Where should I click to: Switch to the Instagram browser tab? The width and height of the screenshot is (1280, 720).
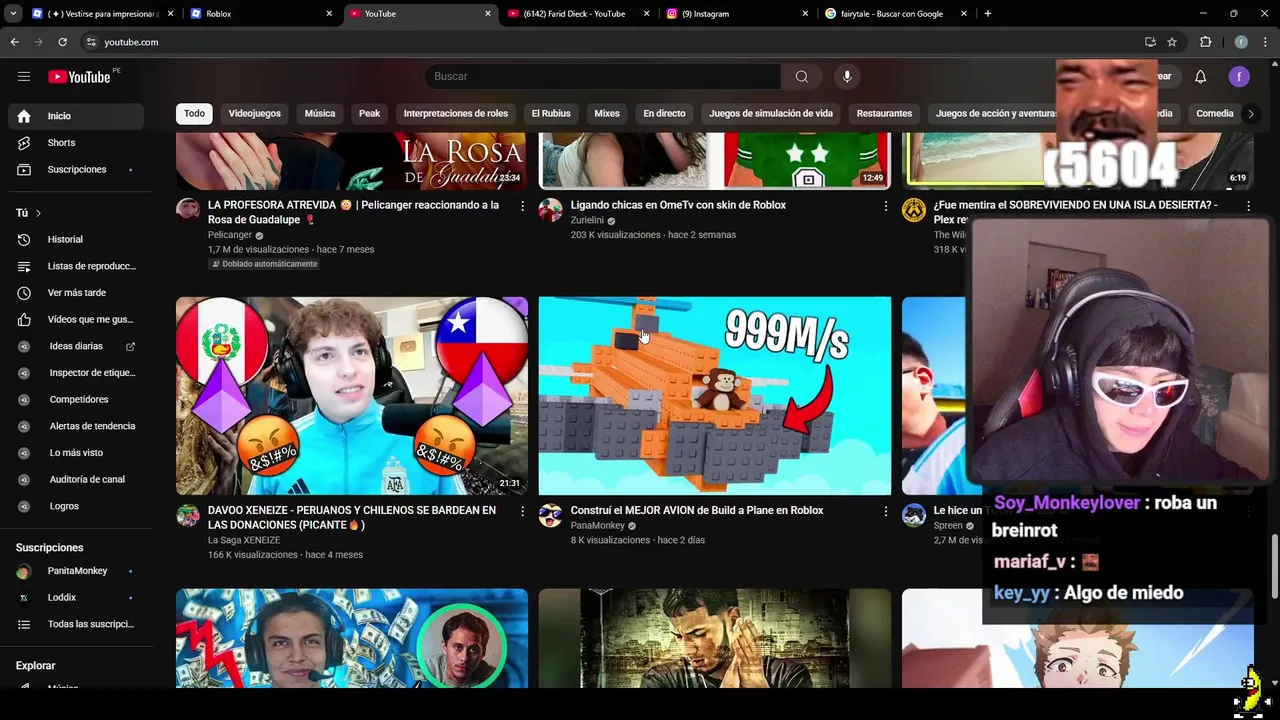tap(737, 14)
